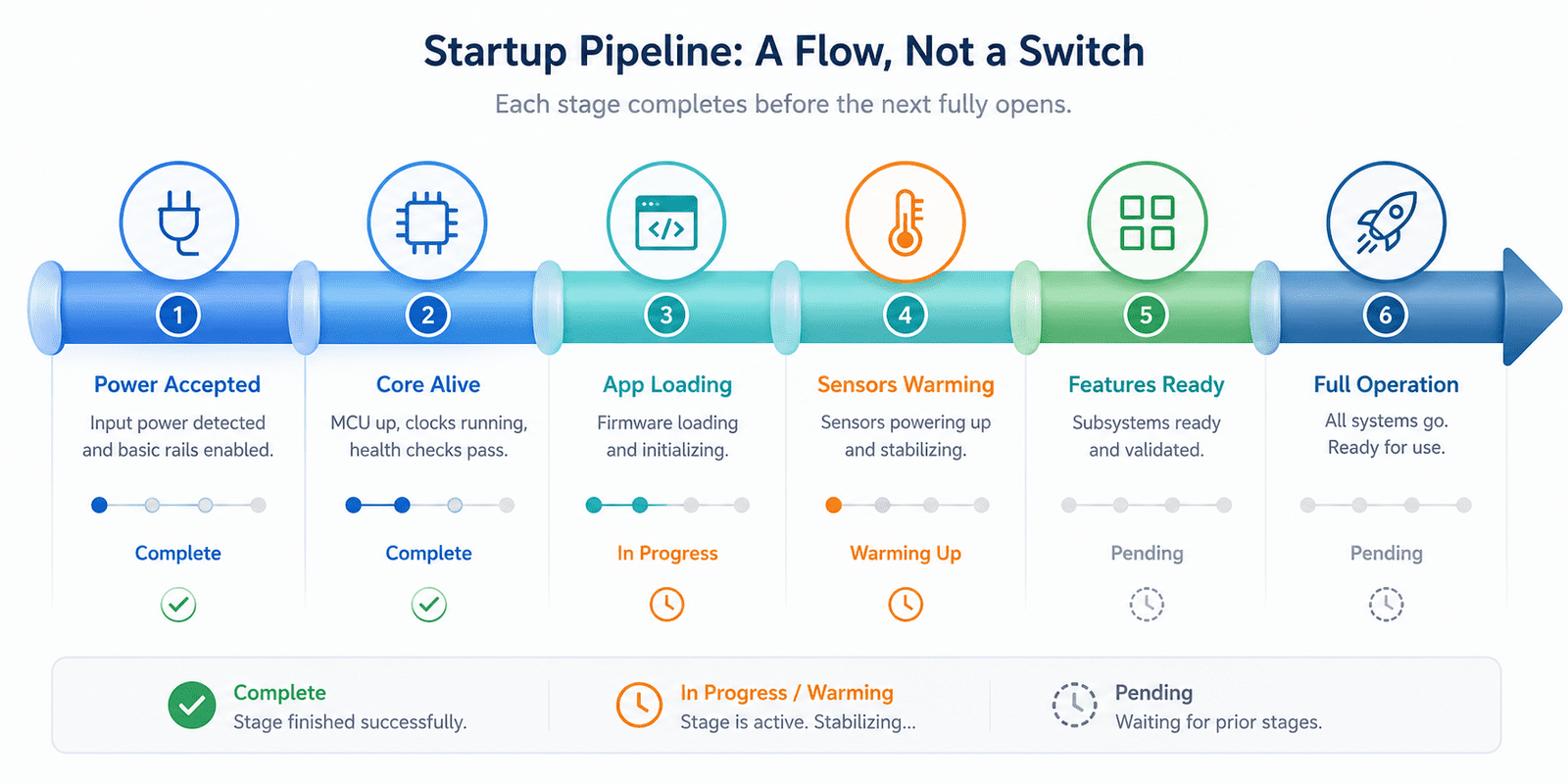Select the four-squares Features Ready icon

coord(1147,222)
